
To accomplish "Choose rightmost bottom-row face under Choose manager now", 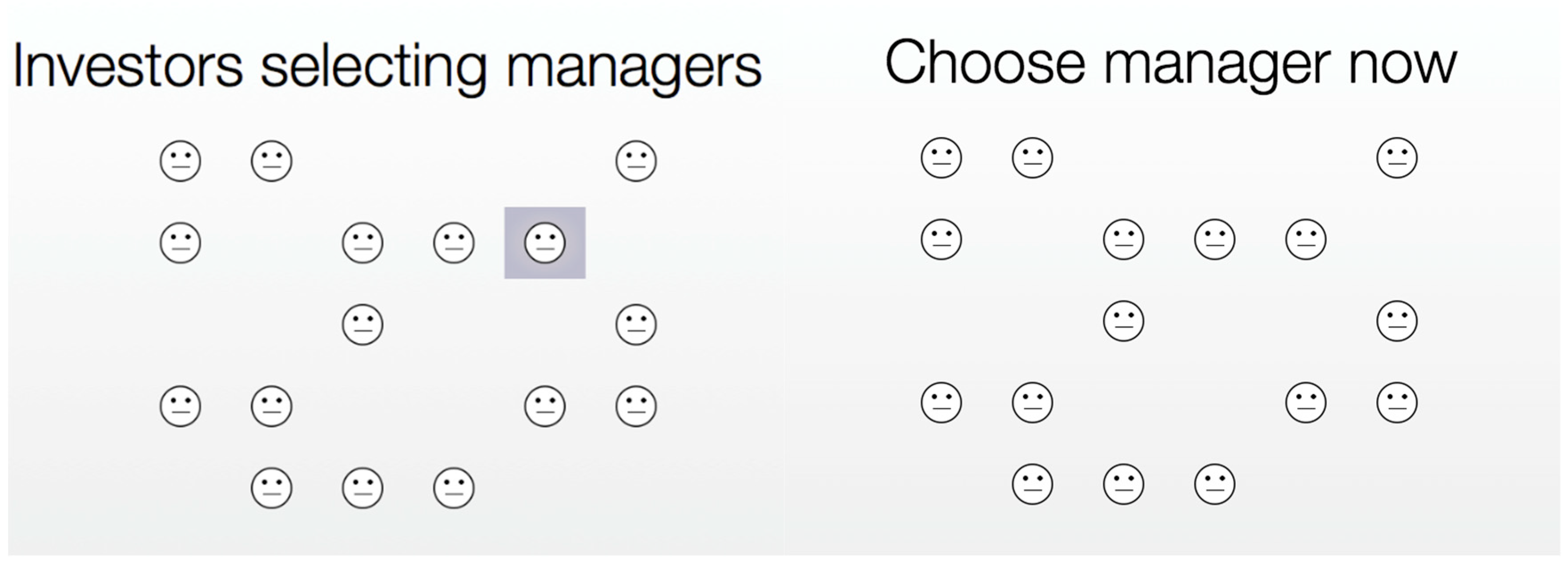I will coord(1215,485).
